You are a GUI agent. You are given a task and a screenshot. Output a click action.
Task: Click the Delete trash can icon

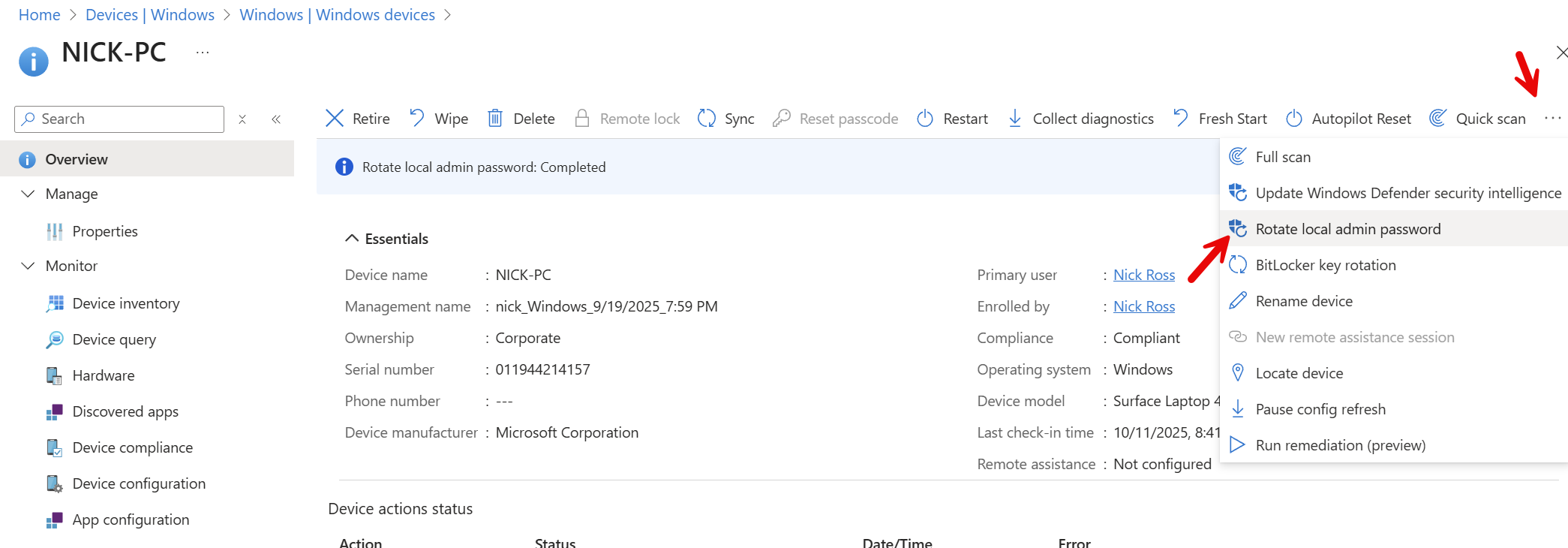(x=495, y=119)
